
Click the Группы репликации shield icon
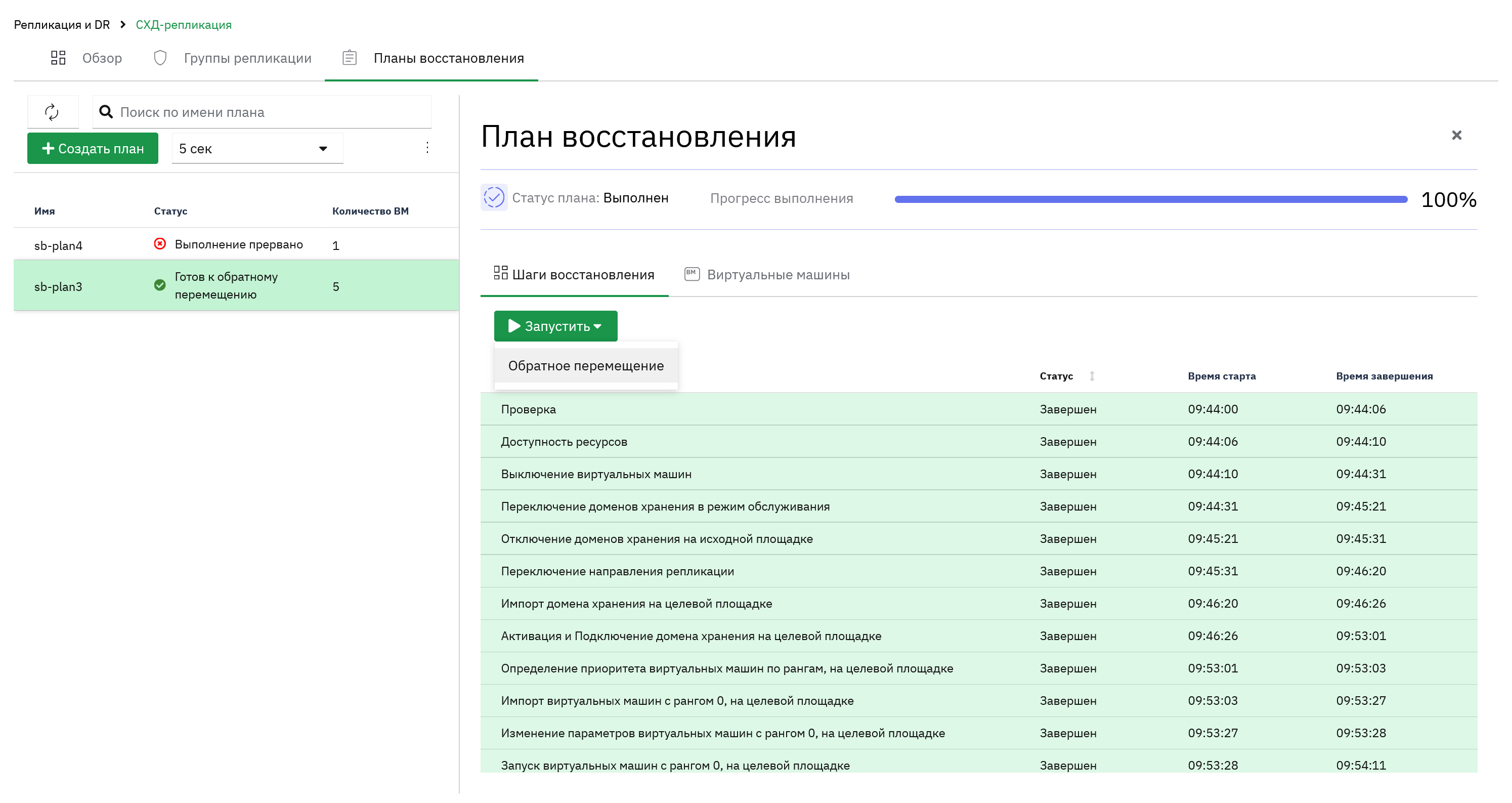coord(160,58)
